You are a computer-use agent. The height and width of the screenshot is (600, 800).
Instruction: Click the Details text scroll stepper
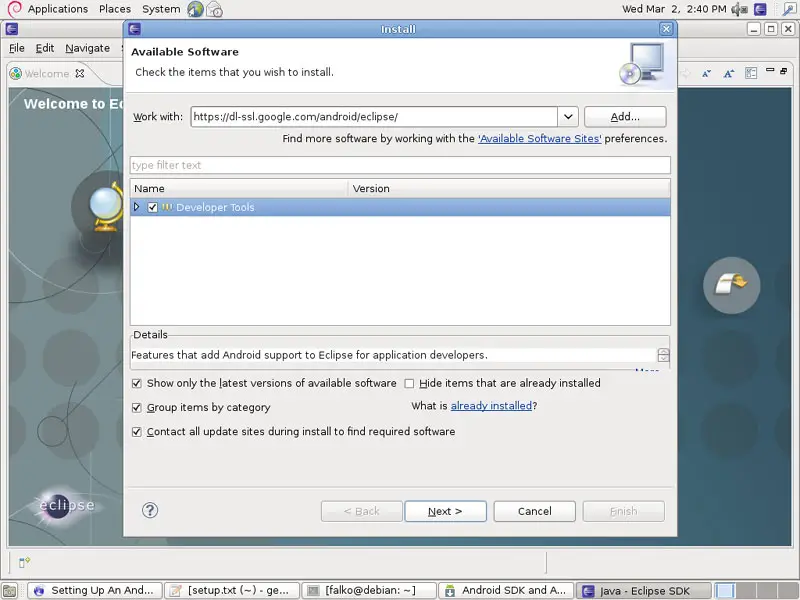pyautogui.click(x=663, y=355)
